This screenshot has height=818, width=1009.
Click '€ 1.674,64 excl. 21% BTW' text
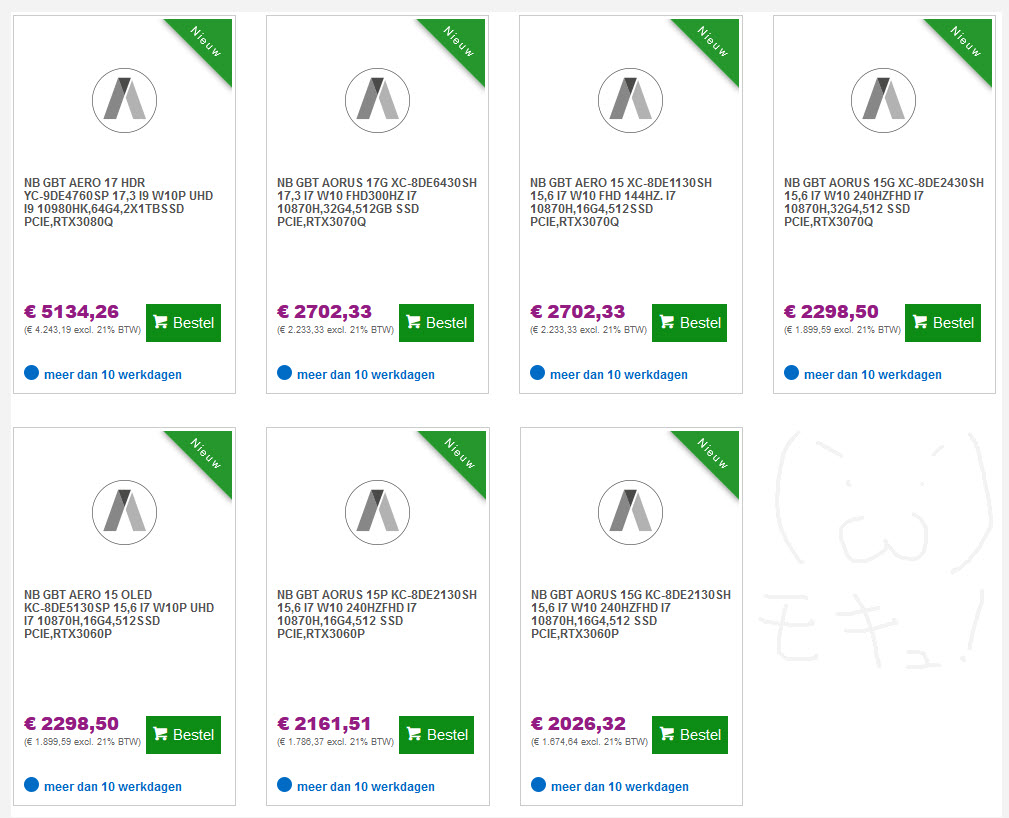(589, 741)
